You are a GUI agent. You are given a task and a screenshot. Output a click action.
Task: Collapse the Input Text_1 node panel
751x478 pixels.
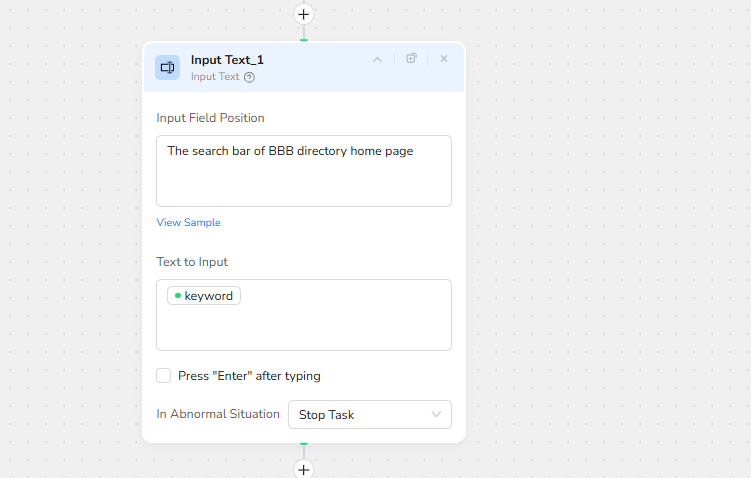(377, 59)
